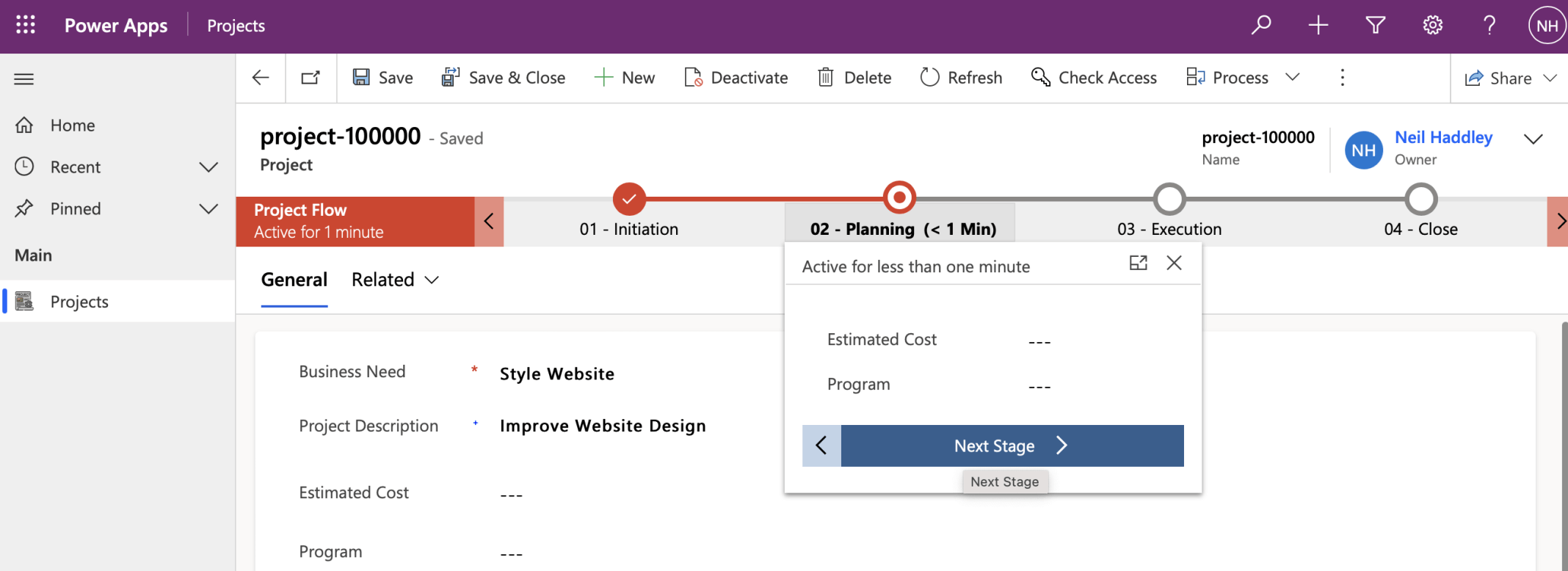Open the Related tab dropdown
This screenshot has width=1568, height=571.
[x=395, y=280]
